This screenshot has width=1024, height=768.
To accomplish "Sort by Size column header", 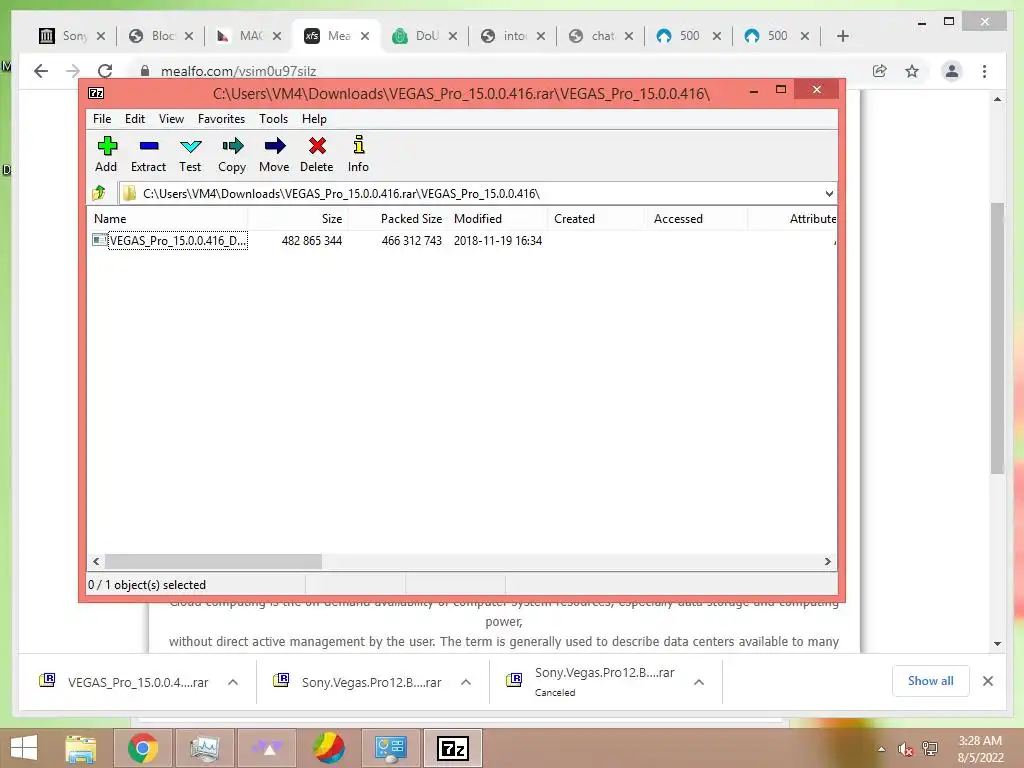I will point(298,219).
